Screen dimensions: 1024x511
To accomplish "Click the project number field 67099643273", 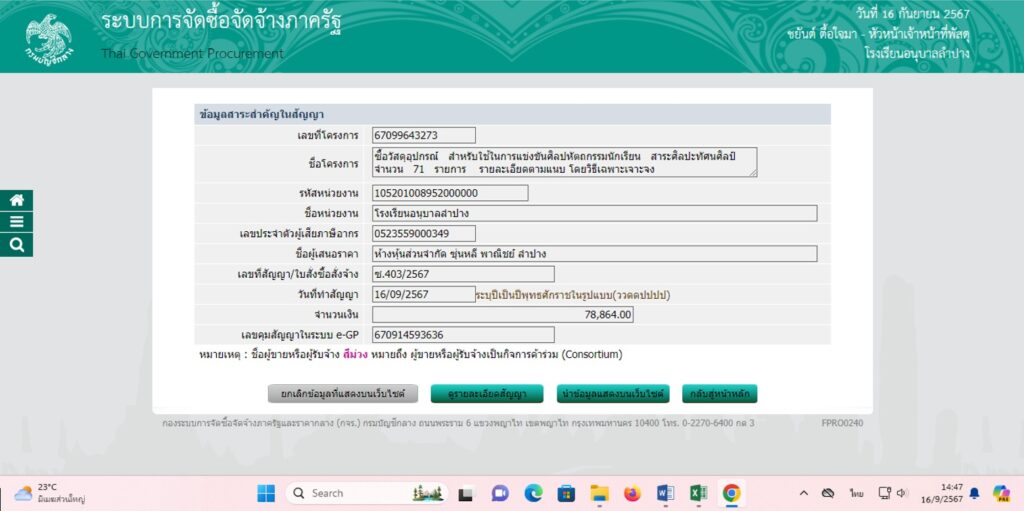I will [x=423, y=135].
